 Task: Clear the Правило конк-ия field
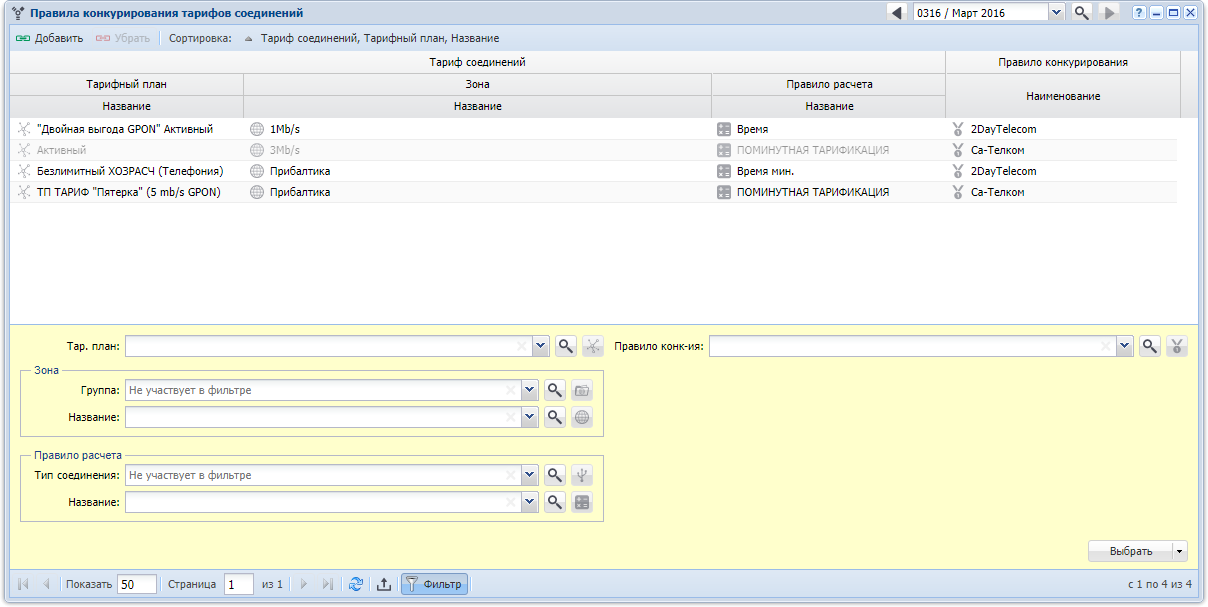pyautogui.click(x=1105, y=346)
